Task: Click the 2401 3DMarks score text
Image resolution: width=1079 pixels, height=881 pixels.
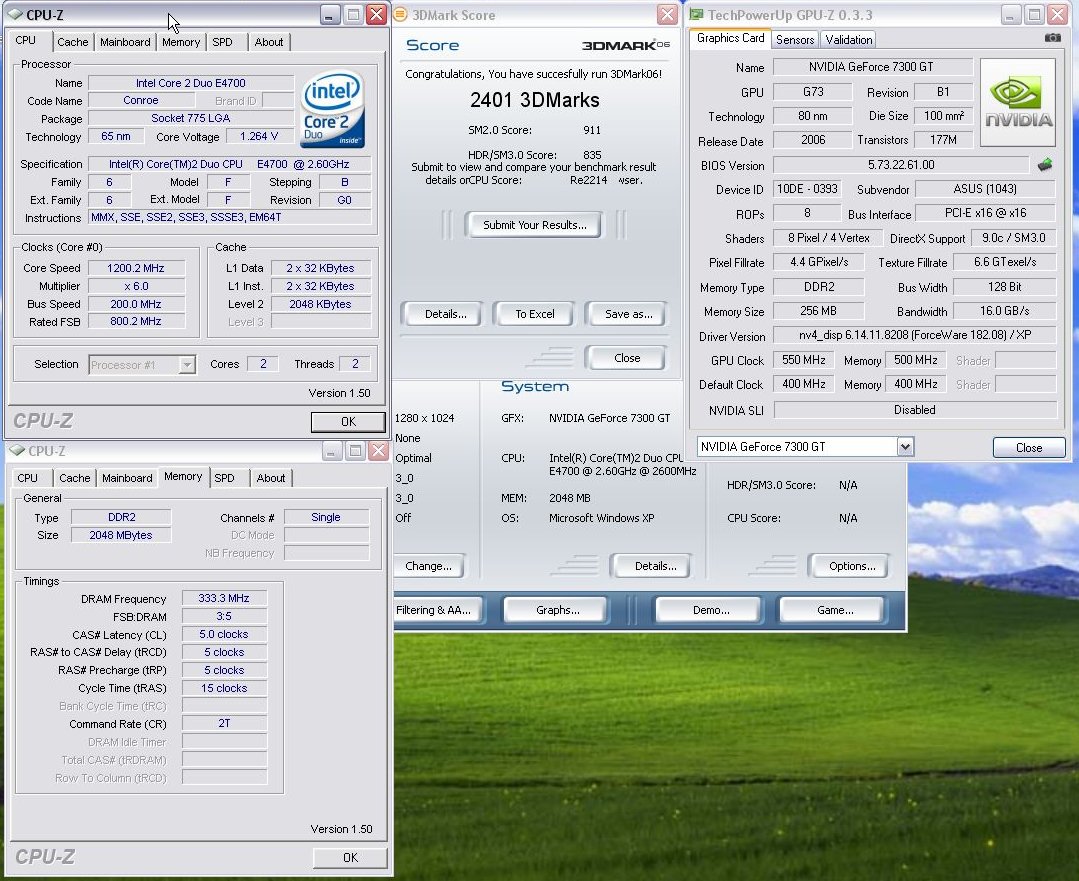Action: (x=535, y=100)
